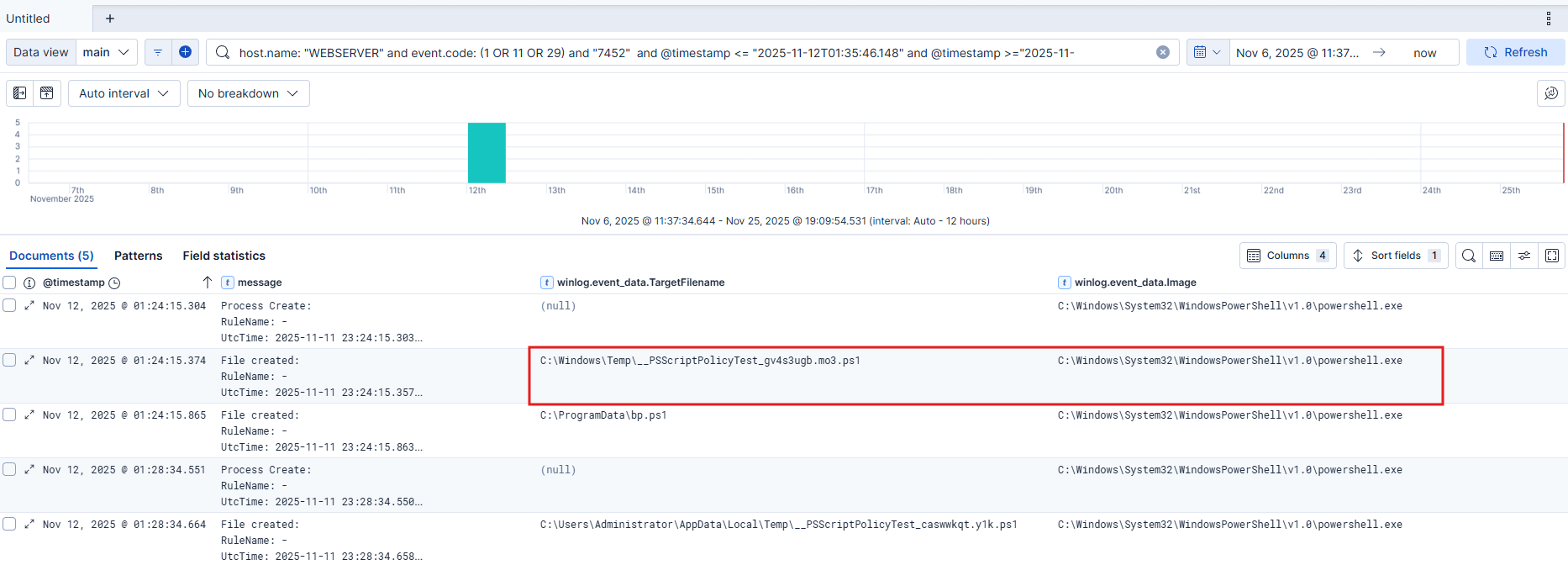This screenshot has height=565, width=1568.
Task: Add a new Discover tab
Action: tap(109, 18)
